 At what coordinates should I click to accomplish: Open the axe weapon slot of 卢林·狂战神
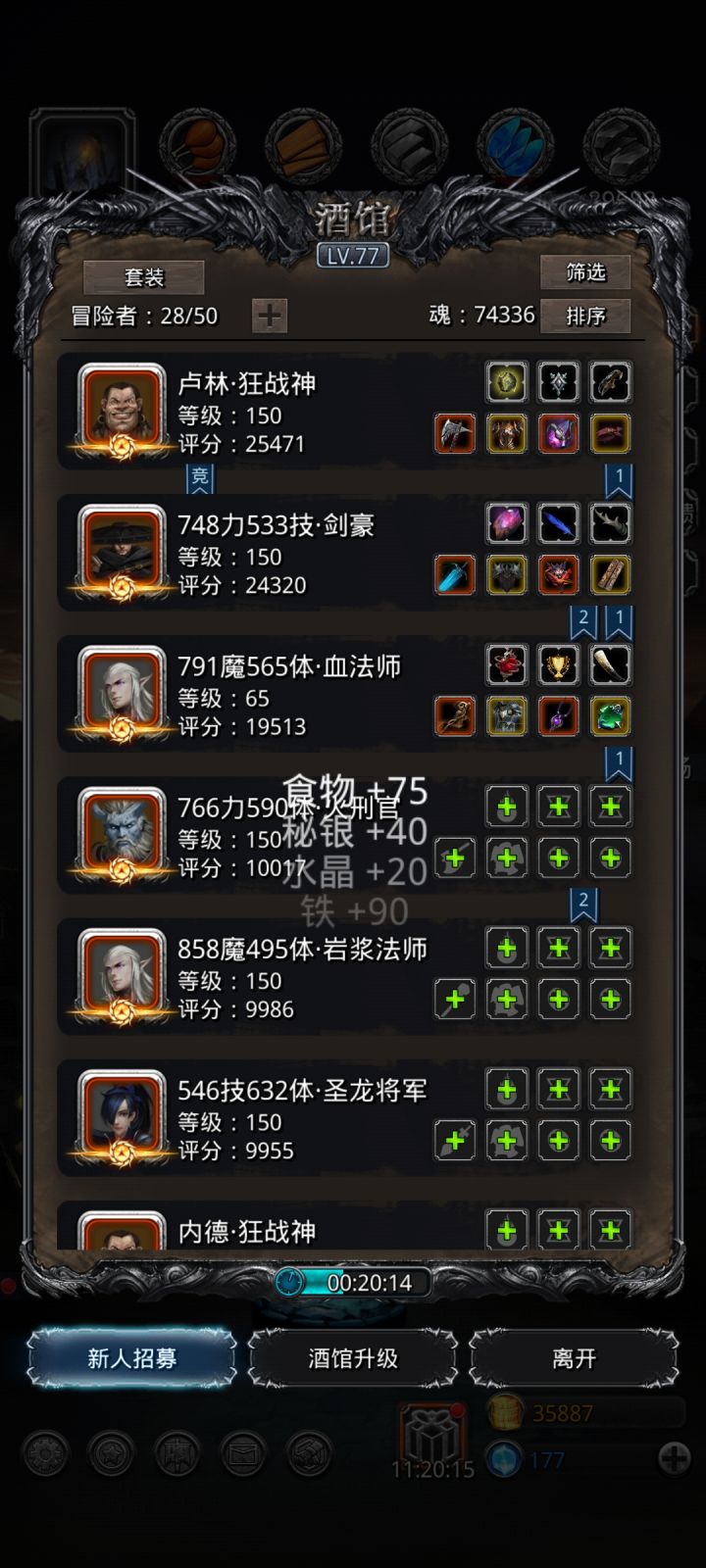pyautogui.click(x=455, y=433)
